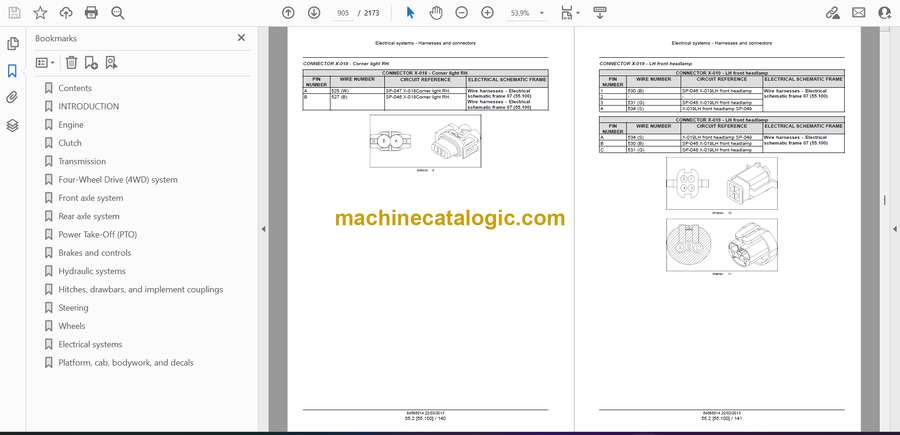Open Hitches, drawbars, and implement couplings bookmark
The image size is (900, 435).
tap(141, 289)
